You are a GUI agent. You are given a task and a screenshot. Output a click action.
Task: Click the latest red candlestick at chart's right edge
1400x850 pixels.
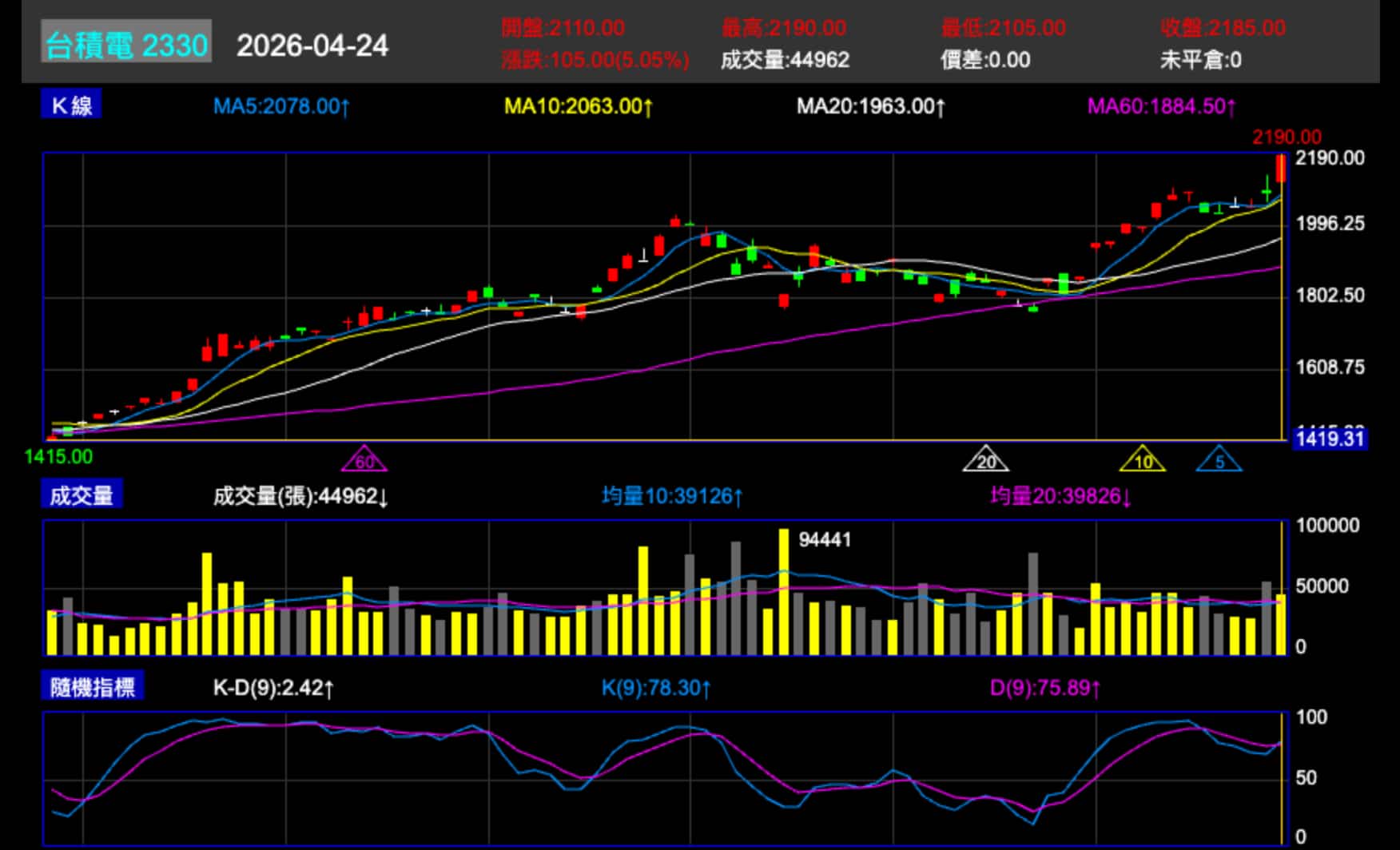pos(1280,169)
